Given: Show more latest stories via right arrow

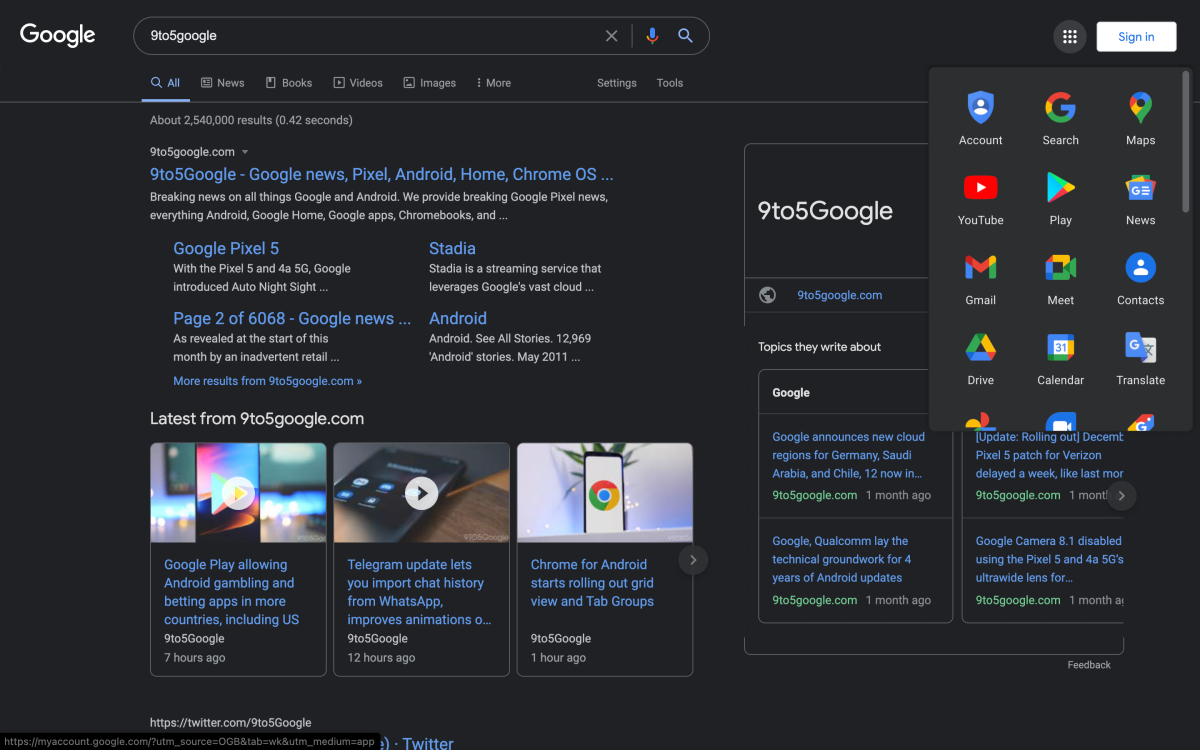Looking at the screenshot, I should 693,559.
